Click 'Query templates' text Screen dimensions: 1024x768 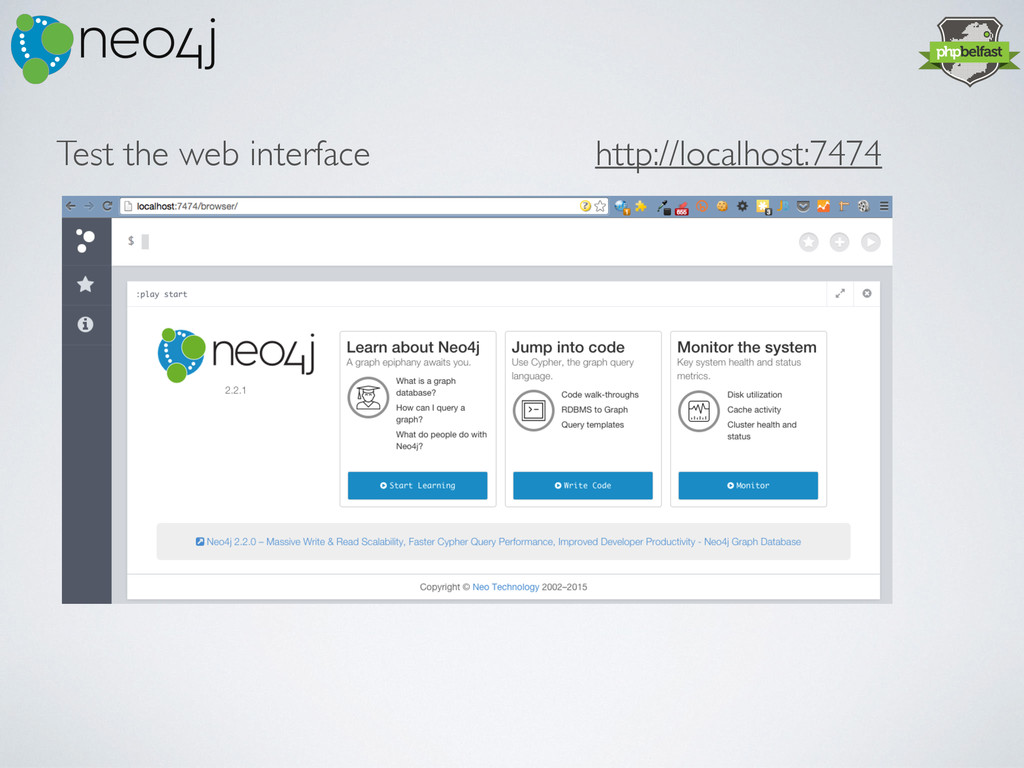coord(592,424)
